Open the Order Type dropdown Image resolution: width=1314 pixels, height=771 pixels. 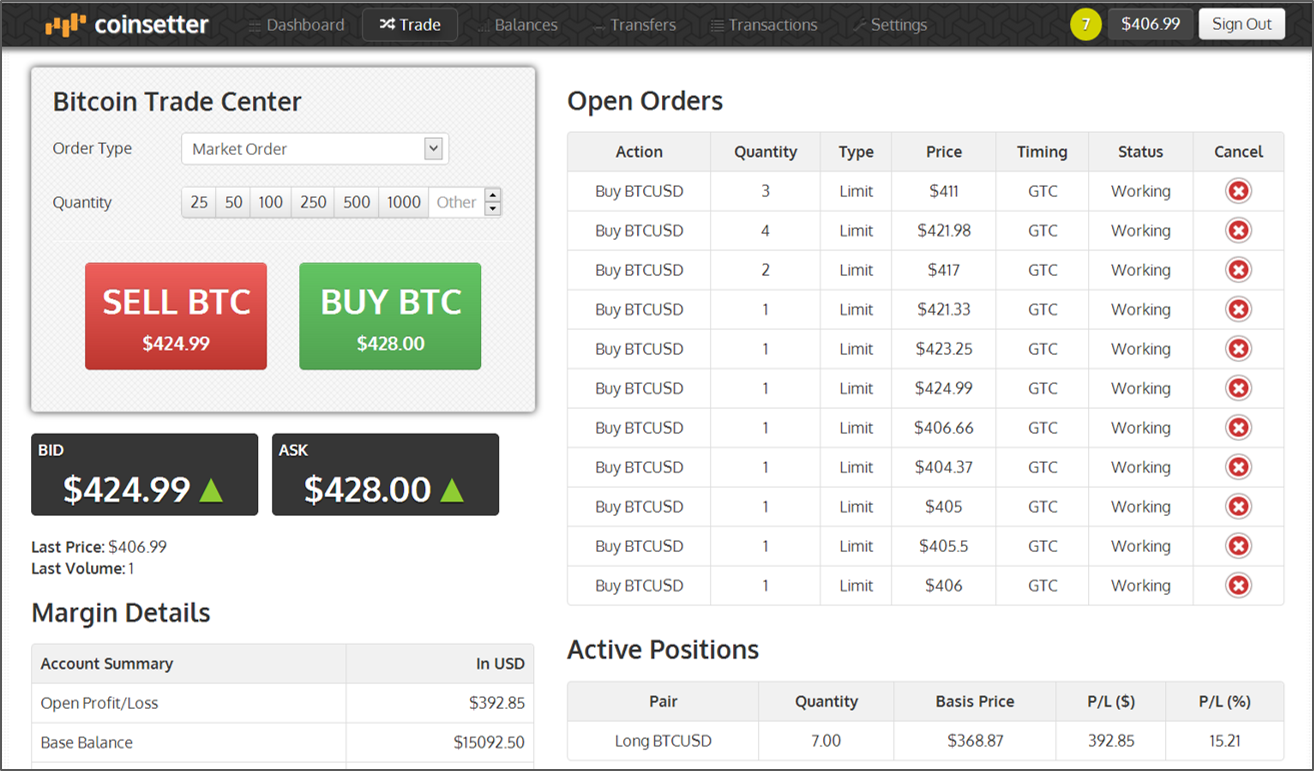(x=314, y=149)
